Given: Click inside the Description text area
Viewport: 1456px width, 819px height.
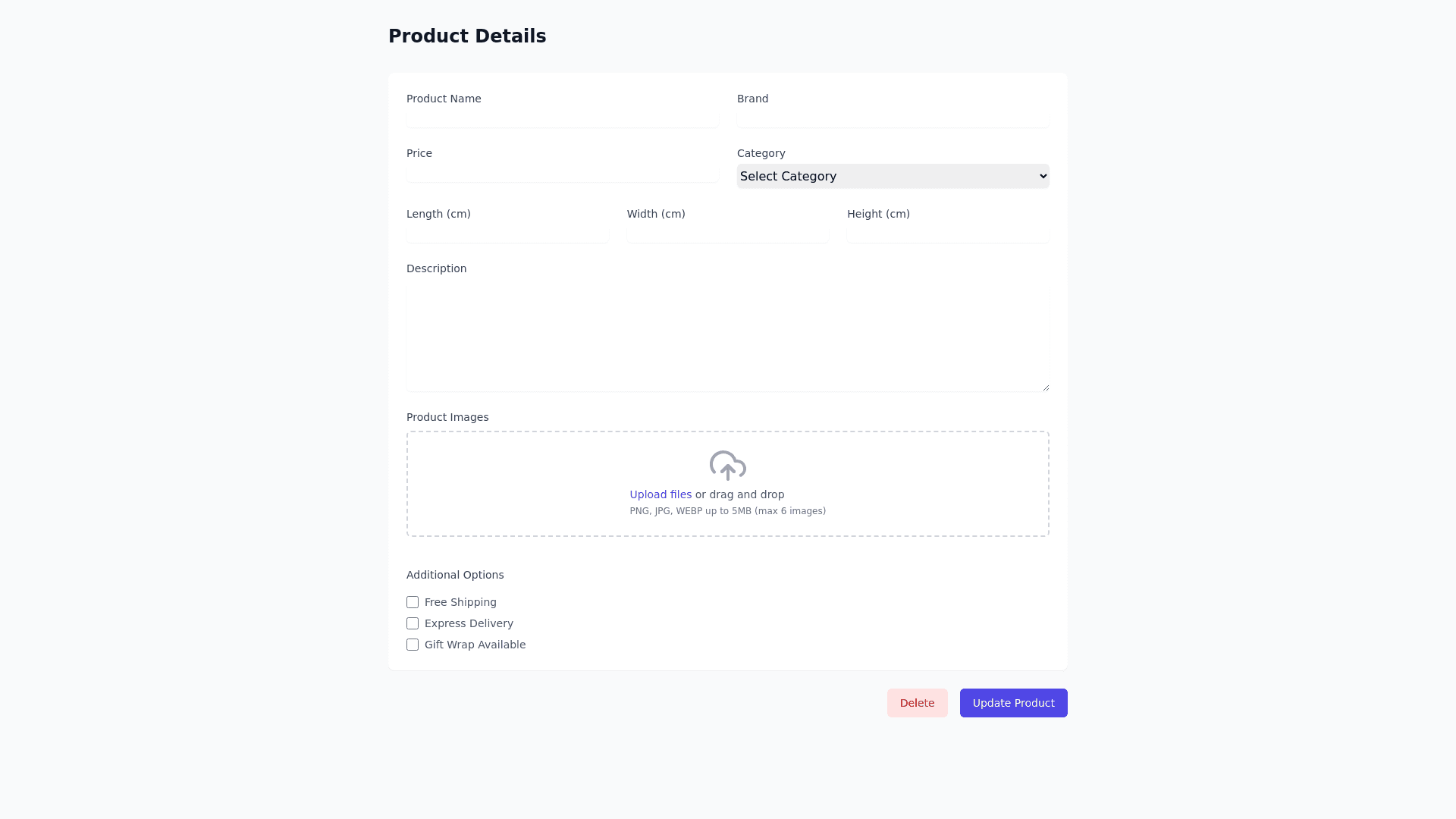Looking at the screenshot, I should point(727,335).
